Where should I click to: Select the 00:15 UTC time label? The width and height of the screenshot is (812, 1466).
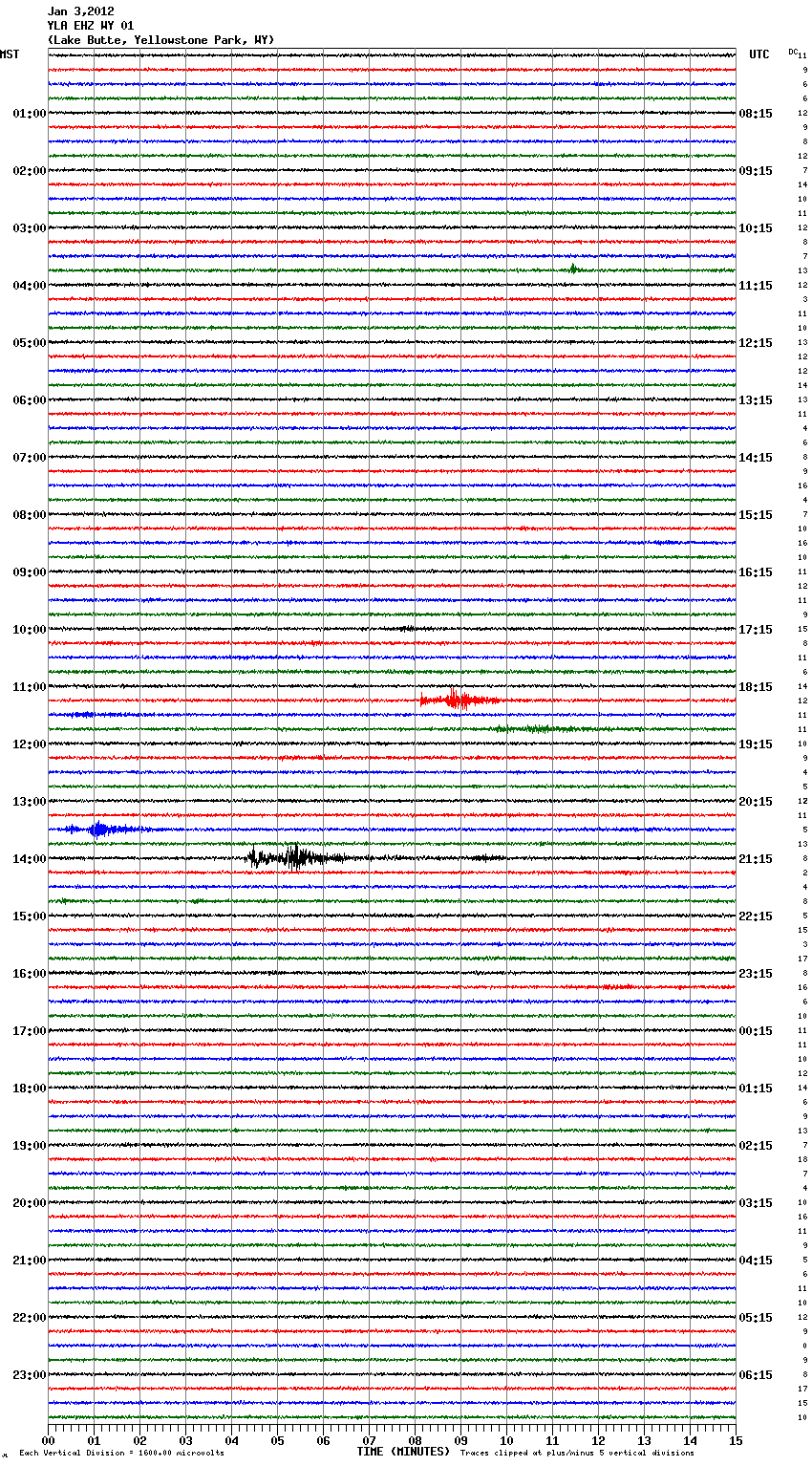click(755, 1031)
